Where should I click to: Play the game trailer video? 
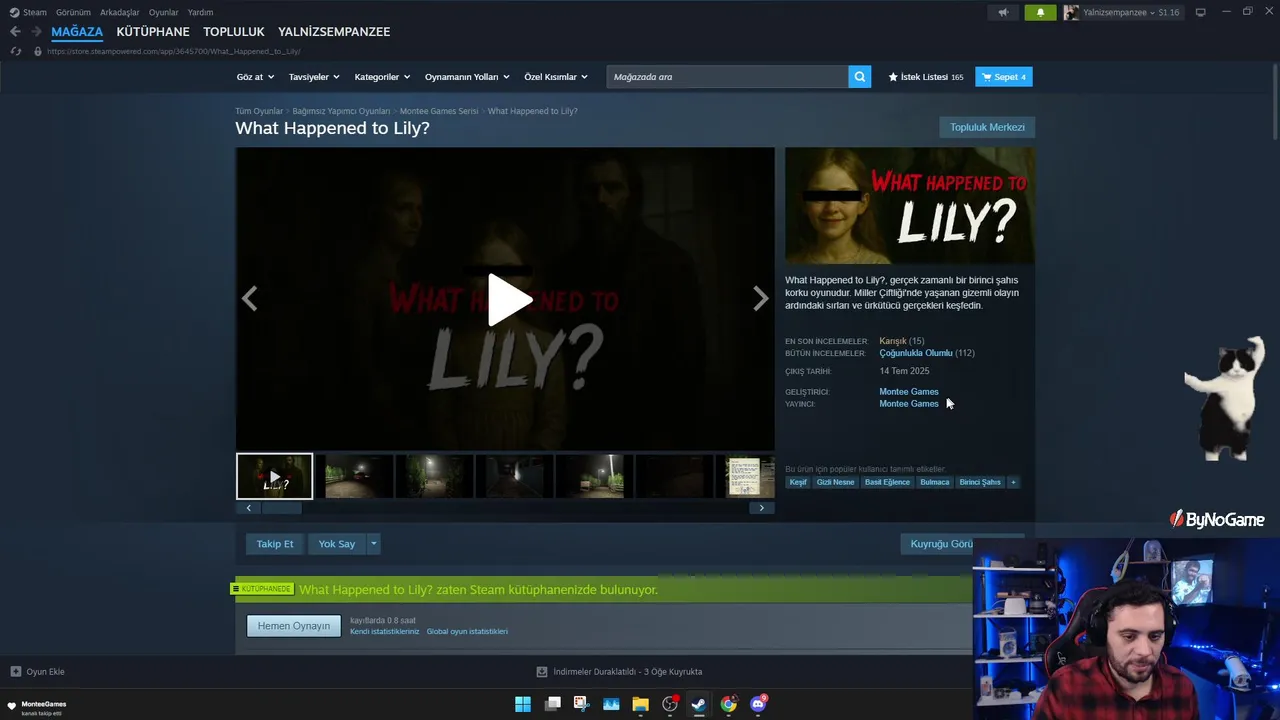click(510, 299)
